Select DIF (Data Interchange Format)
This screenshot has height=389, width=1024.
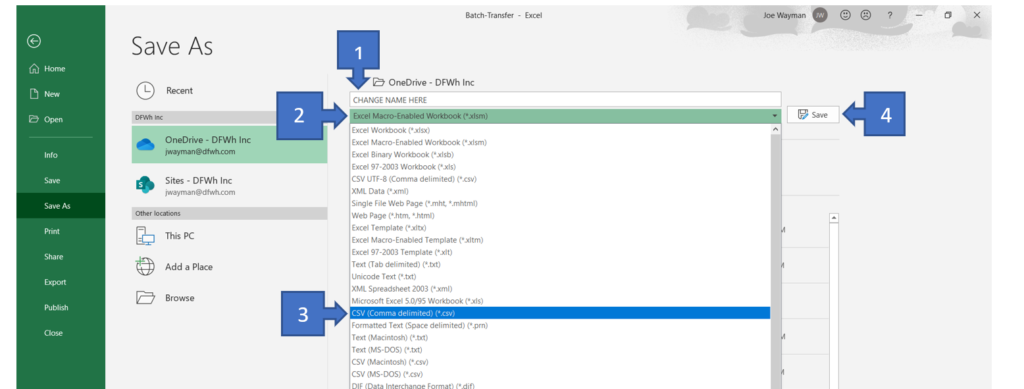tap(560, 386)
